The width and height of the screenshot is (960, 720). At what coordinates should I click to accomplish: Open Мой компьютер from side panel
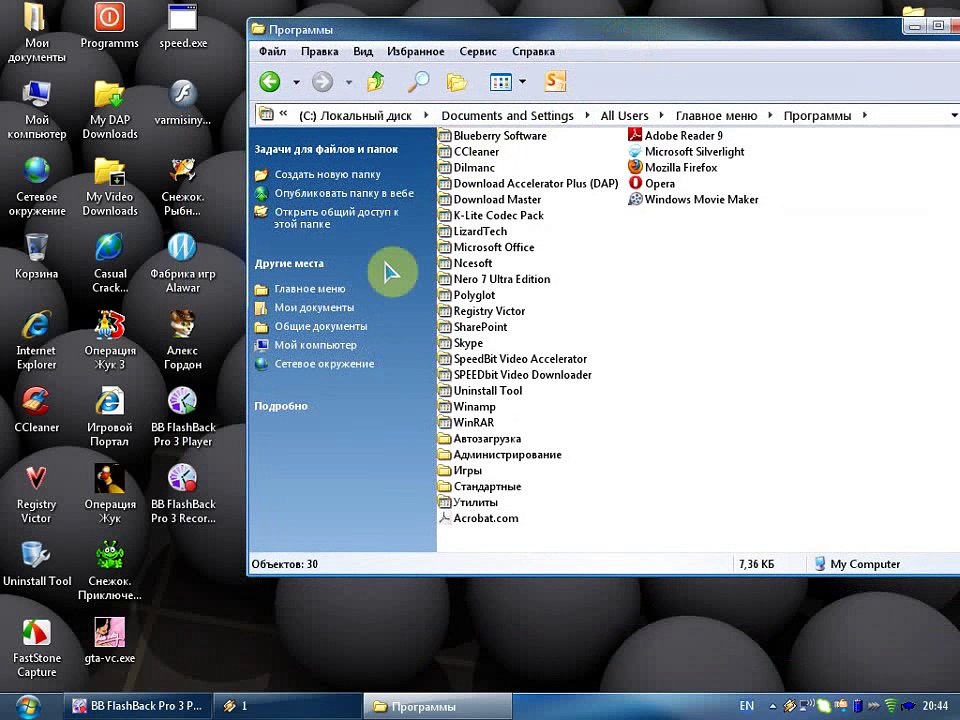[315, 345]
